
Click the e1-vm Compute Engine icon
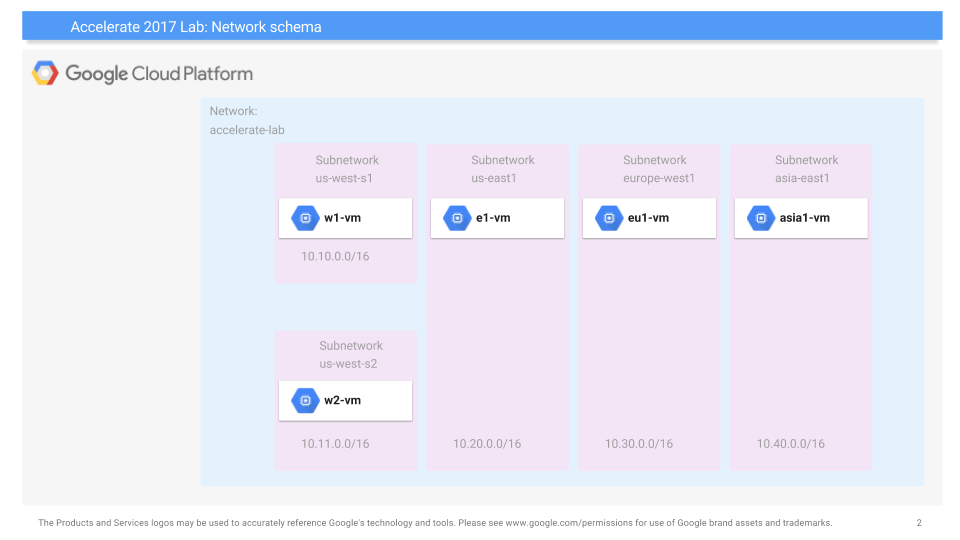(x=457, y=218)
